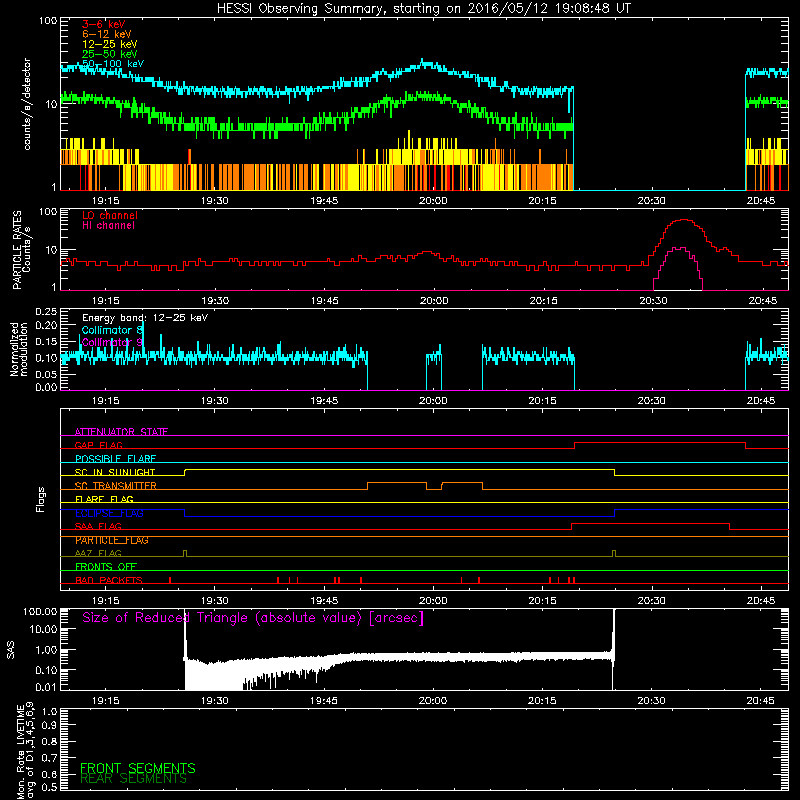Select the PARTICLE_FLAG label
Screen dimensions: 800x800
(x=112, y=540)
